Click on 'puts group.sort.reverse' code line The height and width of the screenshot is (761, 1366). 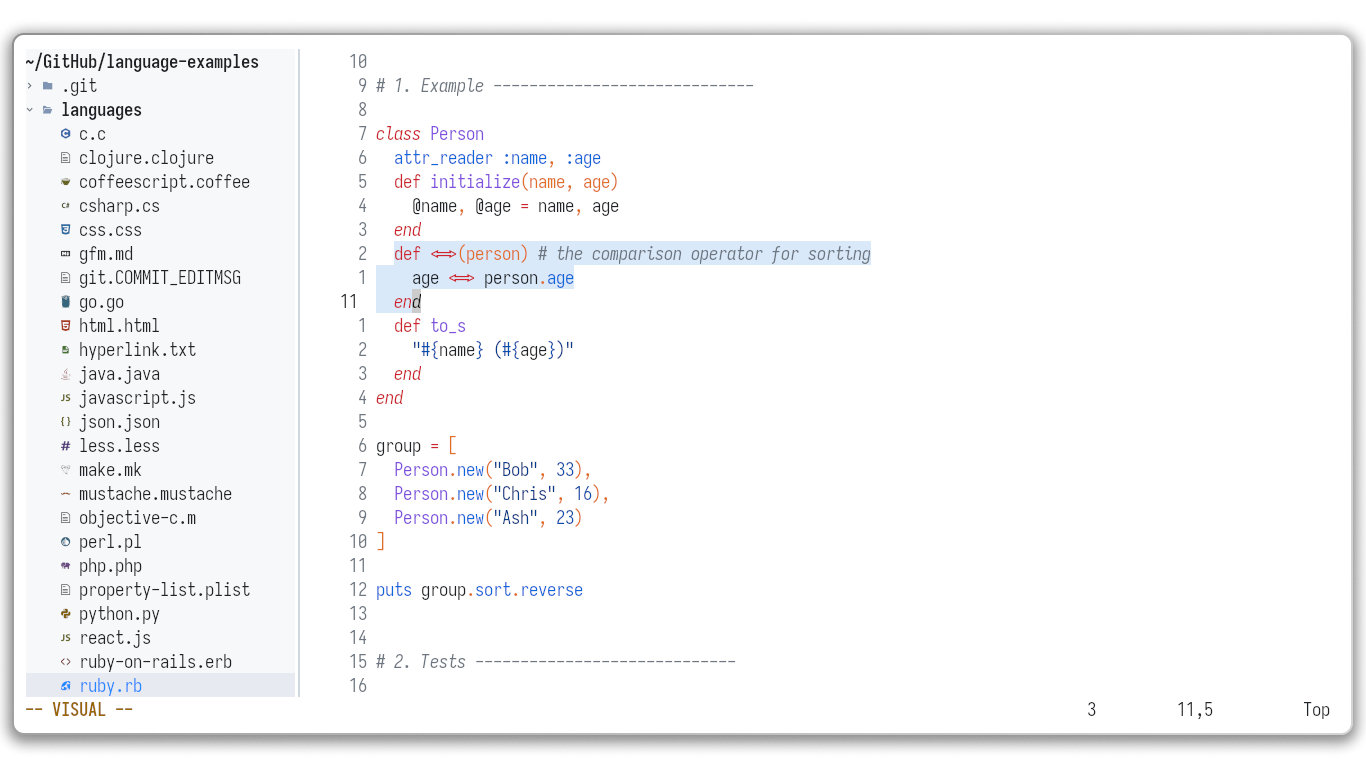coord(479,590)
